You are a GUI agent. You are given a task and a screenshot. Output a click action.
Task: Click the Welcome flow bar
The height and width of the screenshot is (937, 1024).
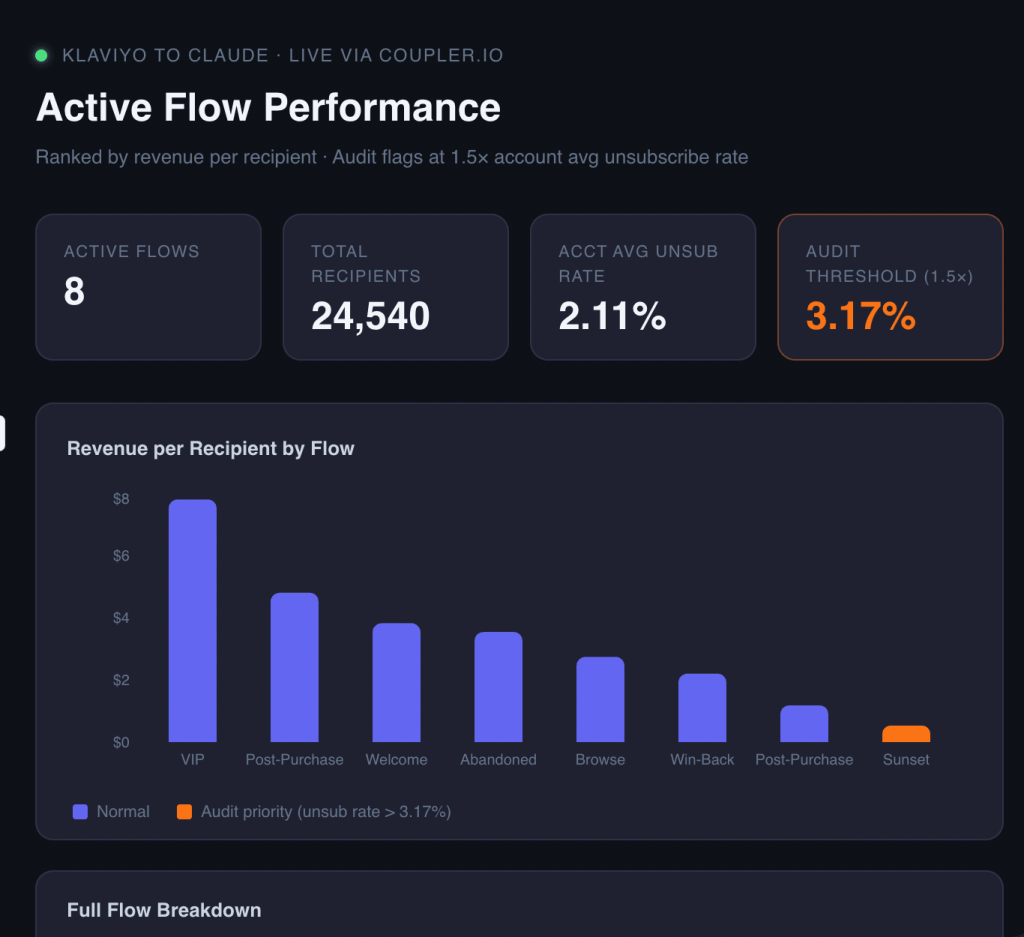coord(396,682)
